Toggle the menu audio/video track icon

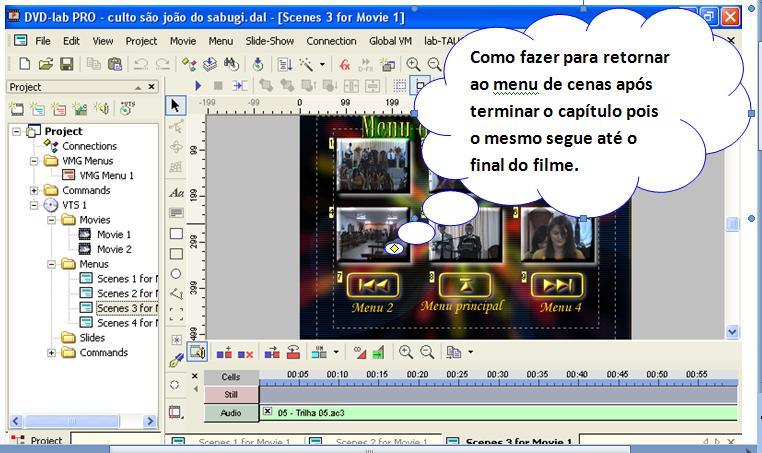coord(197,352)
